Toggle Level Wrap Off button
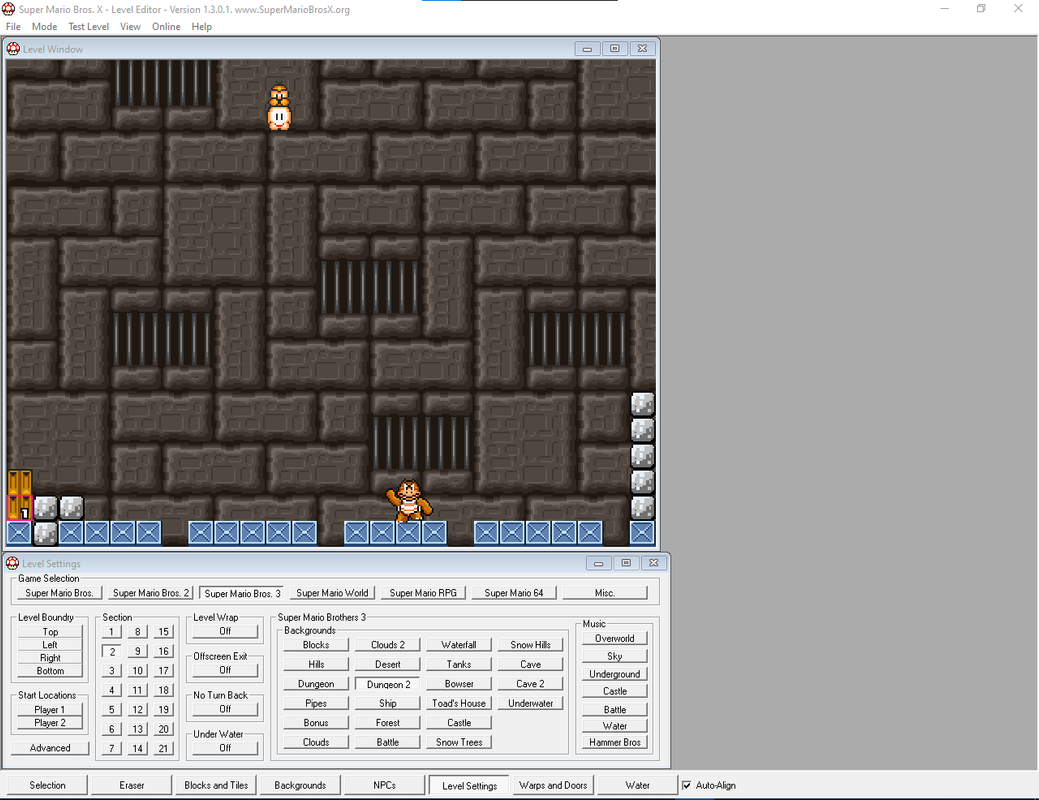Viewport: 1039px width, 800px height. [x=225, y=632]
